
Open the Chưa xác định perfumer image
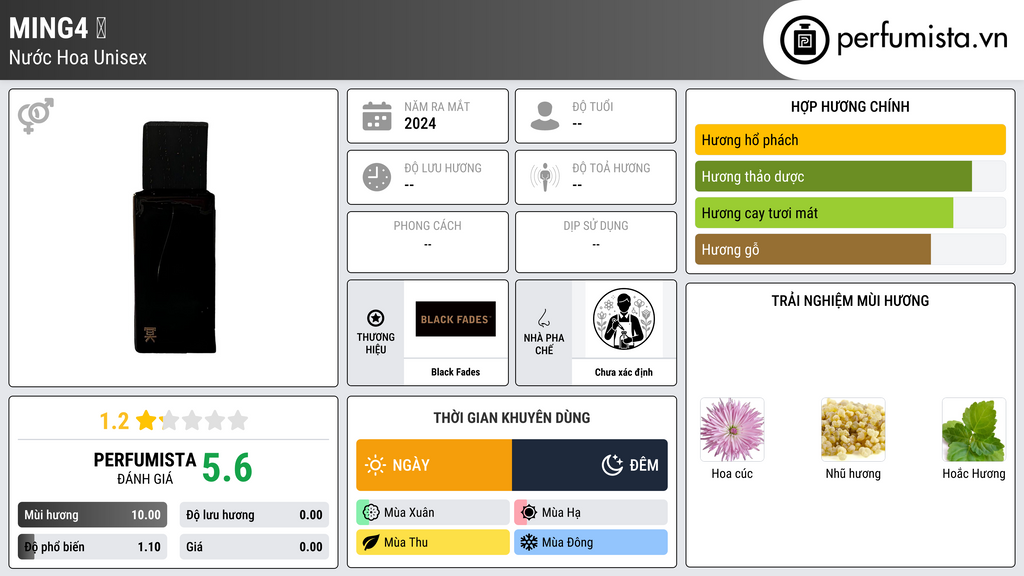pyautogui.click(x=624, y=319)
